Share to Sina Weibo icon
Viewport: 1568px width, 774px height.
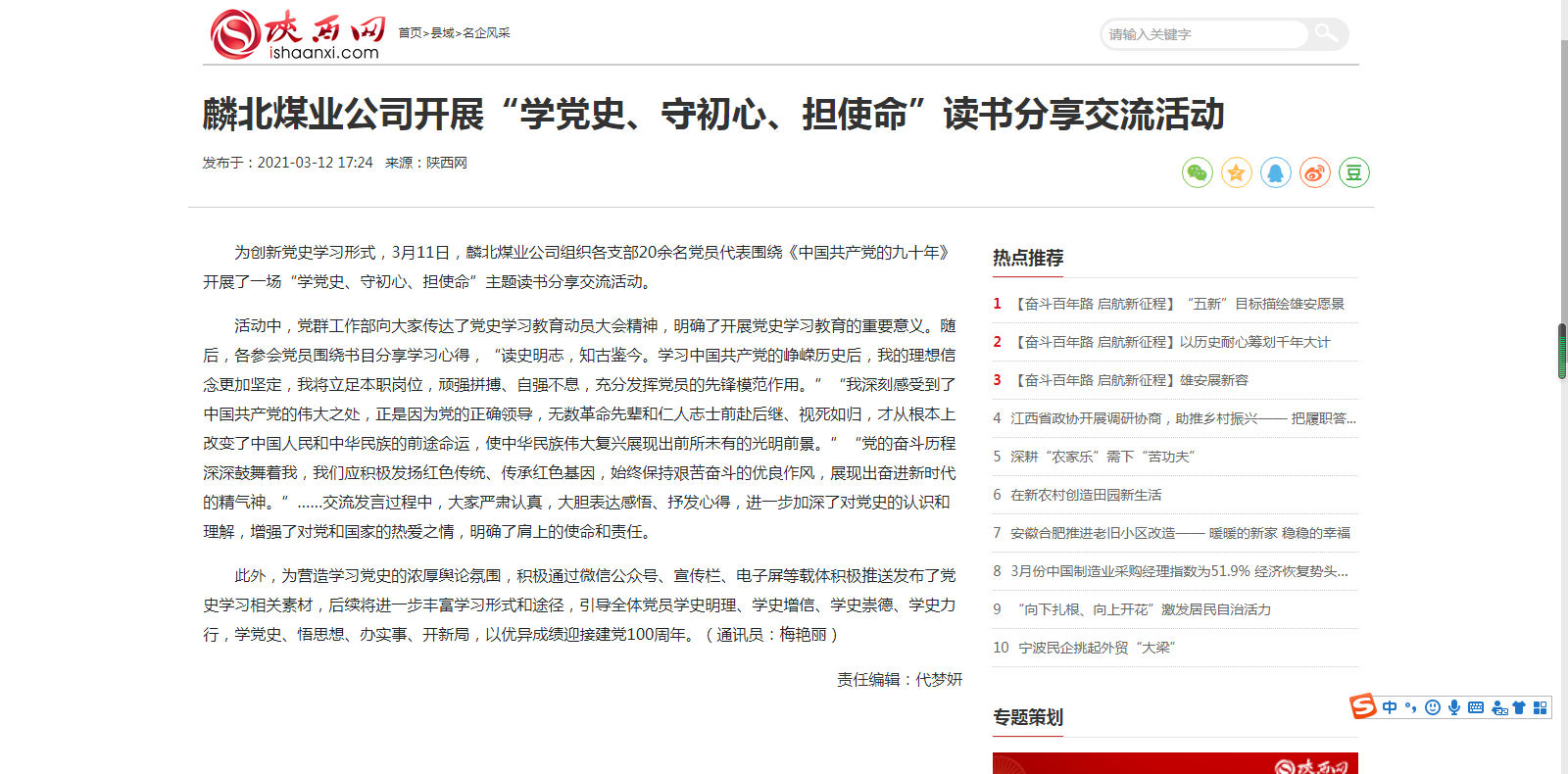pos(1314,172)
